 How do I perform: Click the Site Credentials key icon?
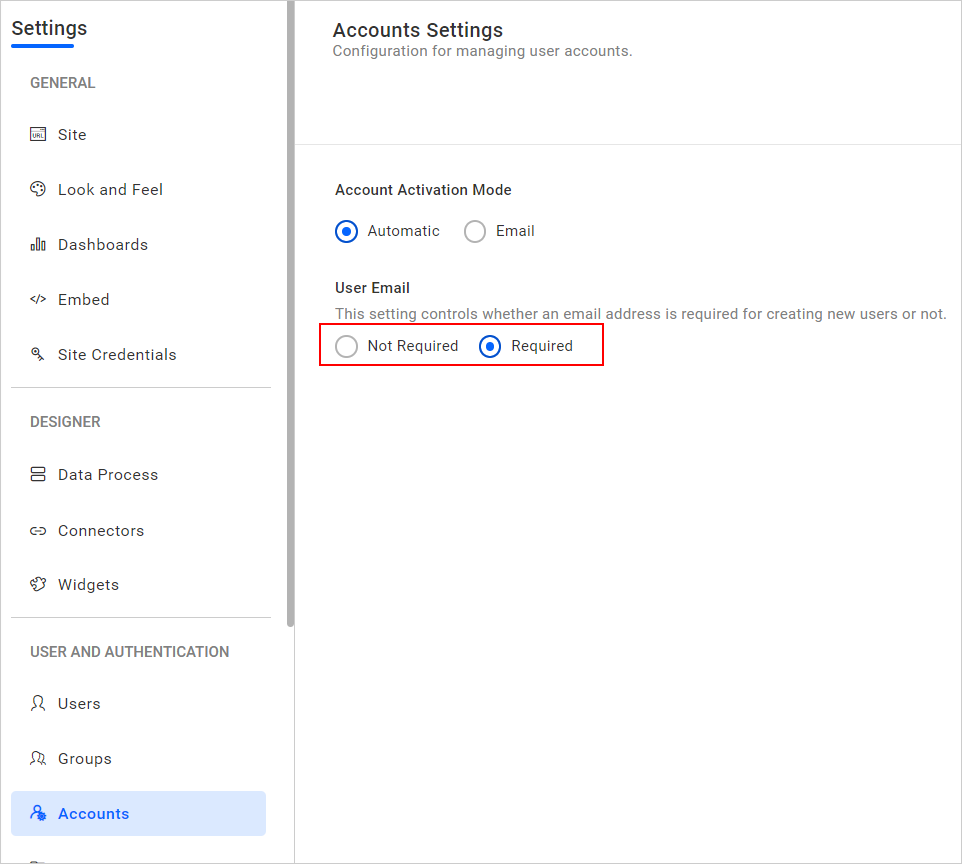38,354
